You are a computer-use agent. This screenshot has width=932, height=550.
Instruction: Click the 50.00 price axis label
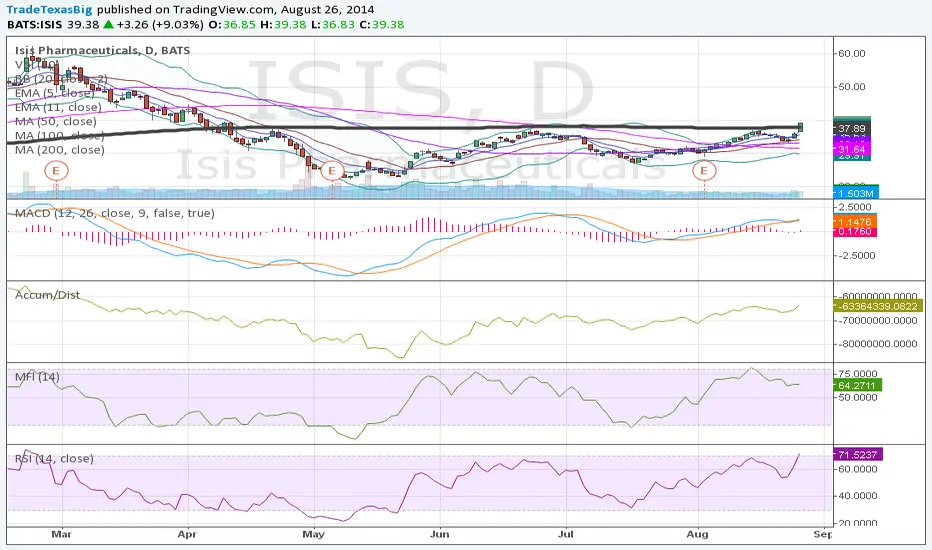852,87
